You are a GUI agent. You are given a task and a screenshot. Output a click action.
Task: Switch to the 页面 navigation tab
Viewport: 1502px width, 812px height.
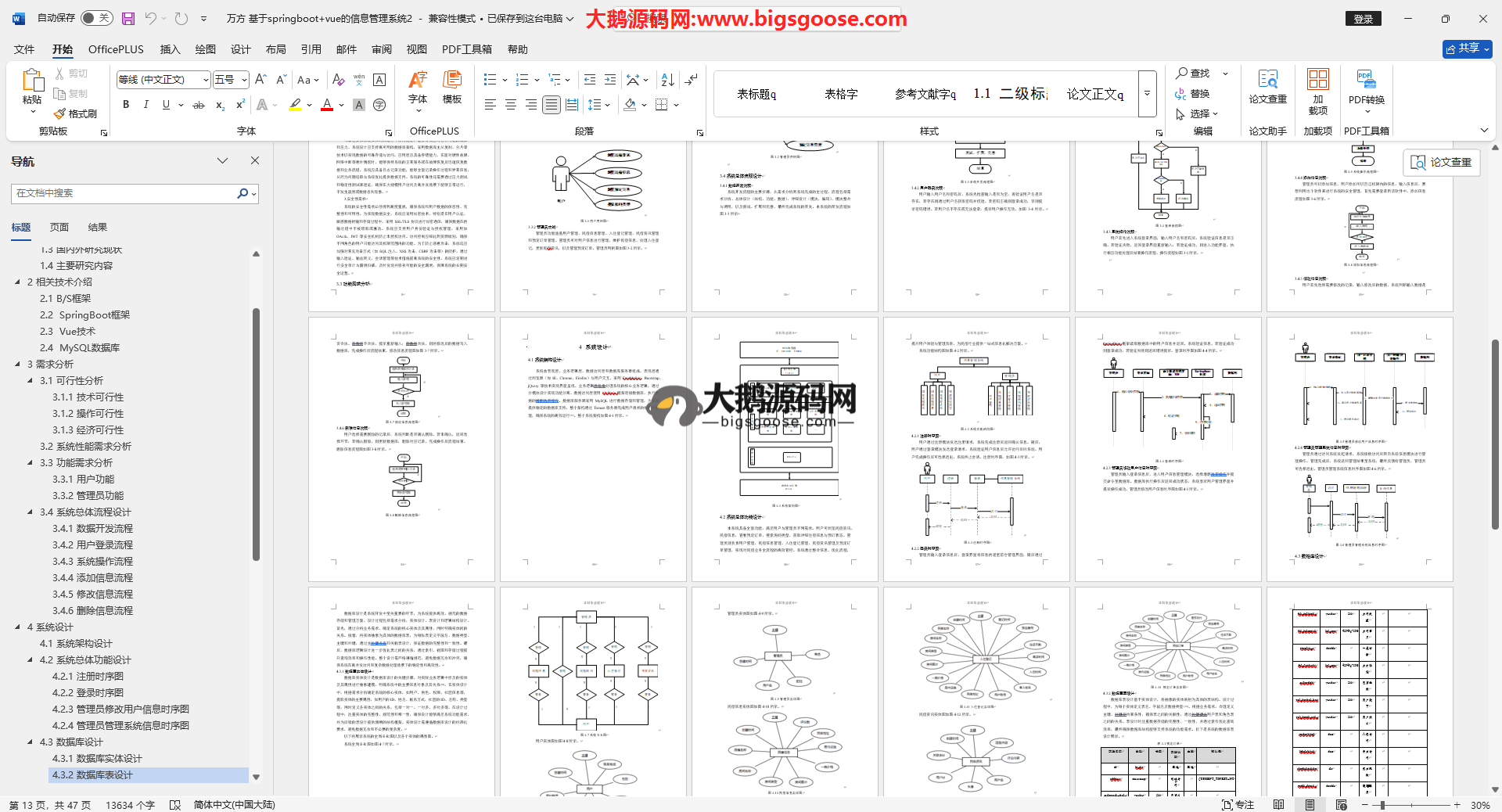[59, 228]
